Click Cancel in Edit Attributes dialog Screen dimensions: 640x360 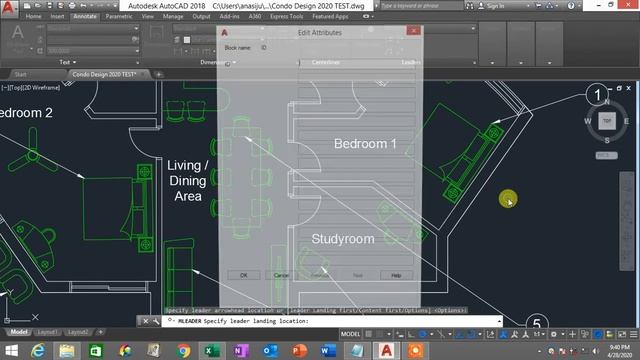click(x=281, y=275)
